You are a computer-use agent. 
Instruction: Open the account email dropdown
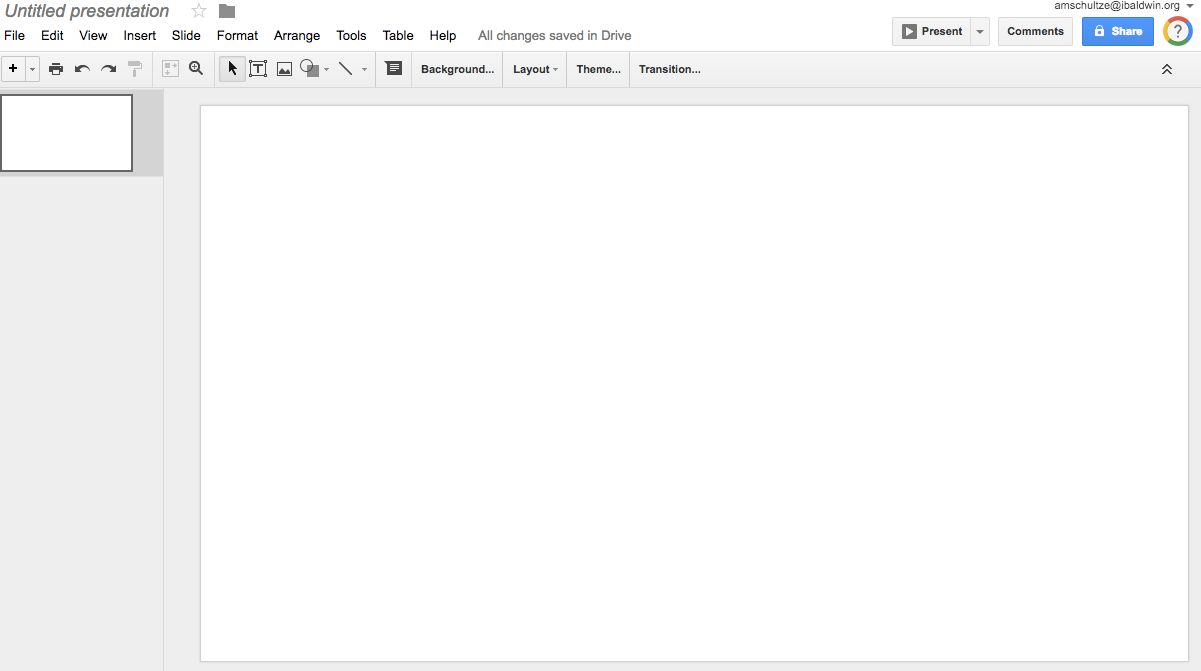click(x=1124, y=5)
